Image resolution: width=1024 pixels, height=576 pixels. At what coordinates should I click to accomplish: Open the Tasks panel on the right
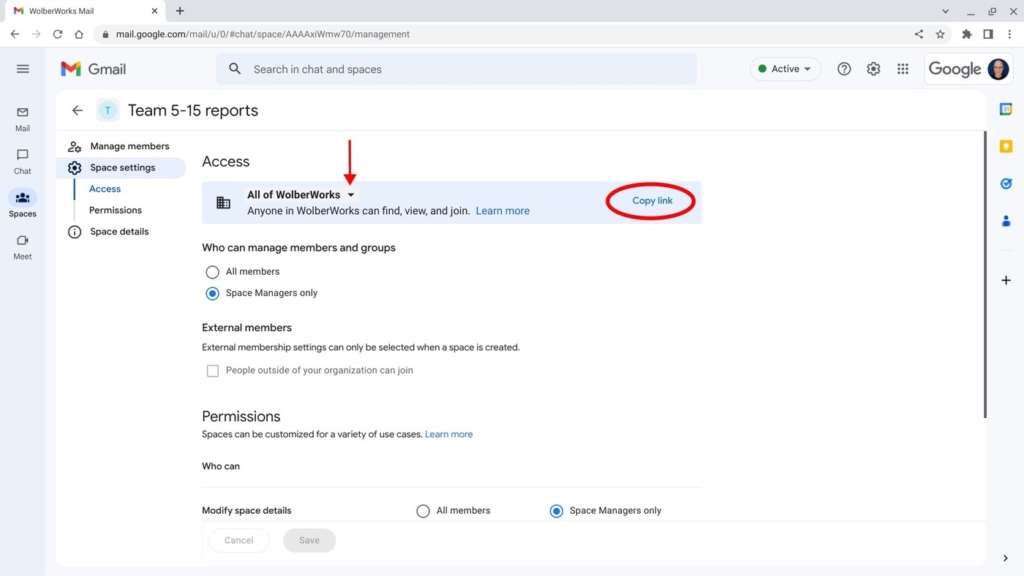click(1006, 184)
